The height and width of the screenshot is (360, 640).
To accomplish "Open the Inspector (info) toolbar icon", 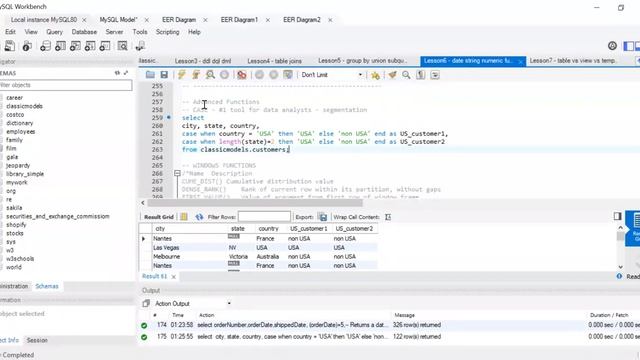I will pos(27,46).
